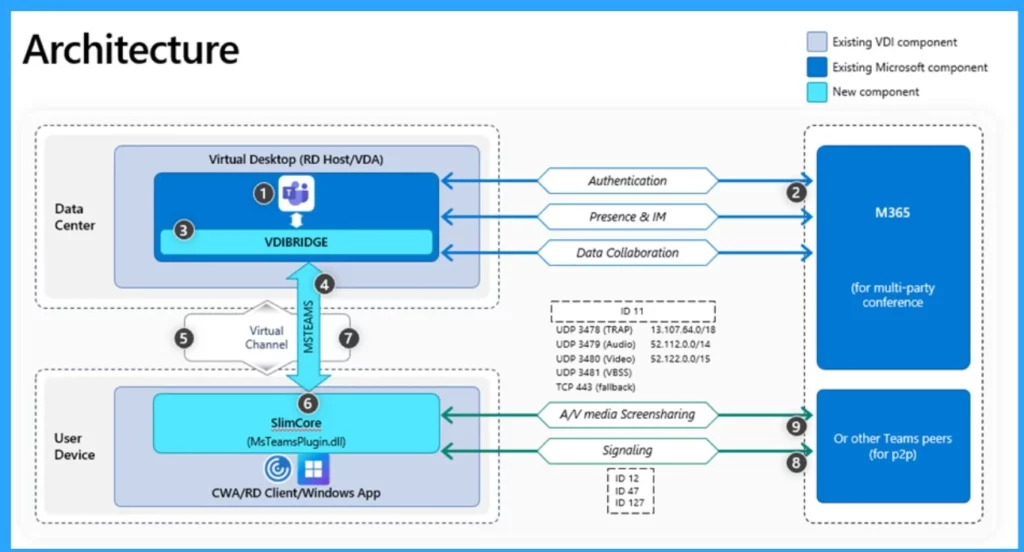Click the M365 heading
The width and height of the screenshot is (1024, 552).
892,212
